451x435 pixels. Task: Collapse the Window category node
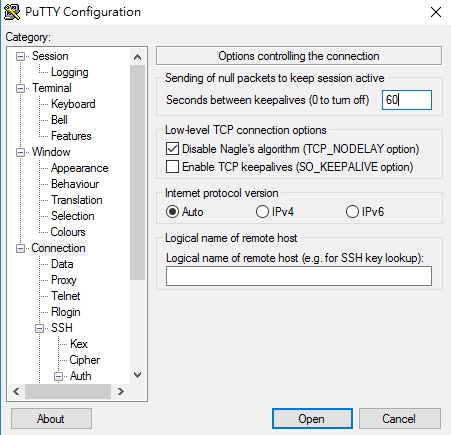pyautogui.click(x=20, y=153)
